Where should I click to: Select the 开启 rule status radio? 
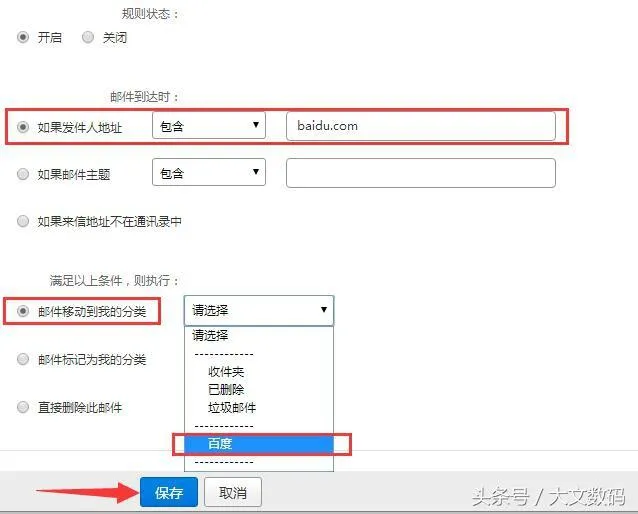[x=23, y=37]
